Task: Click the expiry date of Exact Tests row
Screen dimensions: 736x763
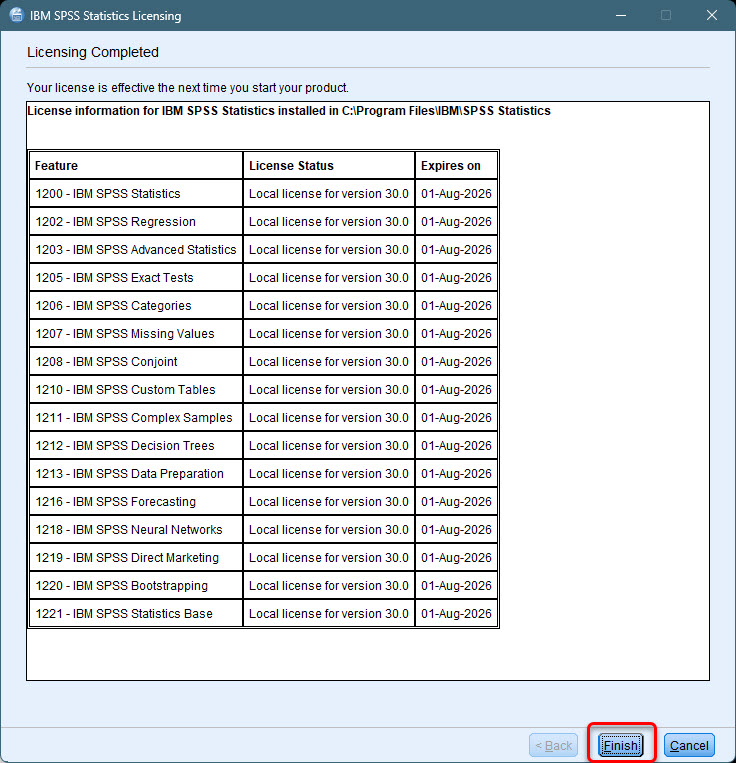Action: coord(456,277)
